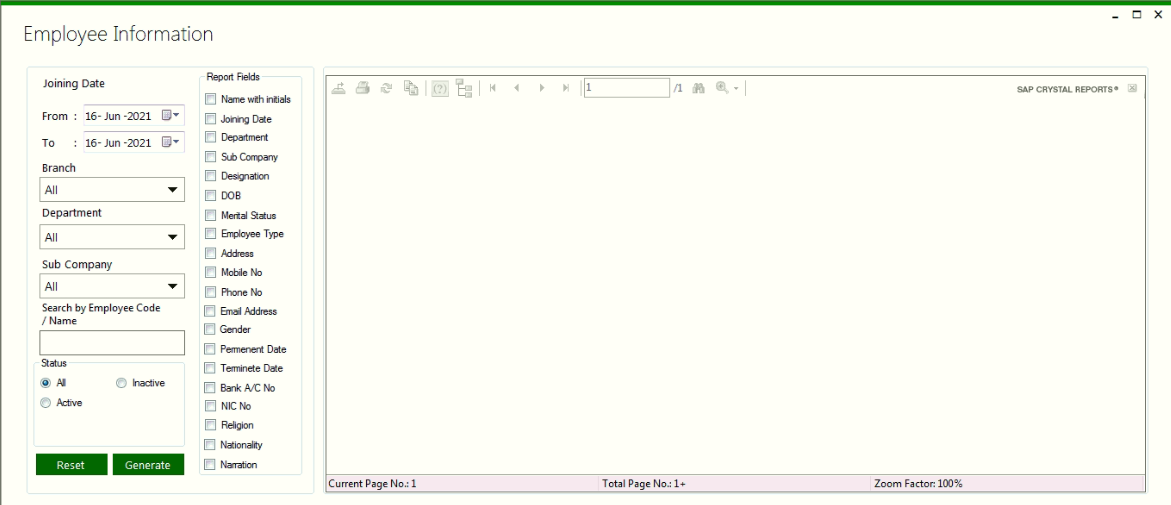Choose the Active status option
The image size is (1171, 505).
coord(45,403)
